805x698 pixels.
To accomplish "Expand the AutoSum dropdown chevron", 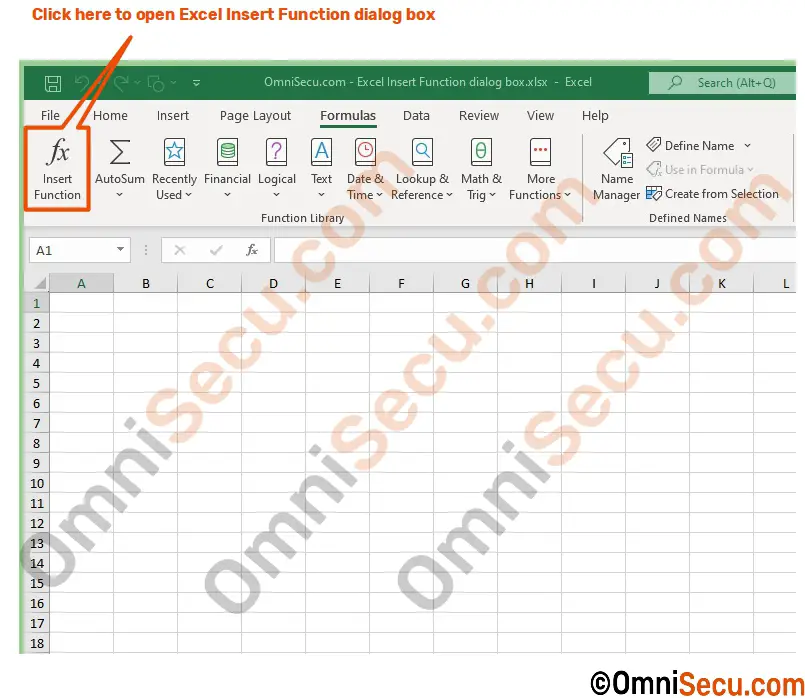I will tap(119, 195).
